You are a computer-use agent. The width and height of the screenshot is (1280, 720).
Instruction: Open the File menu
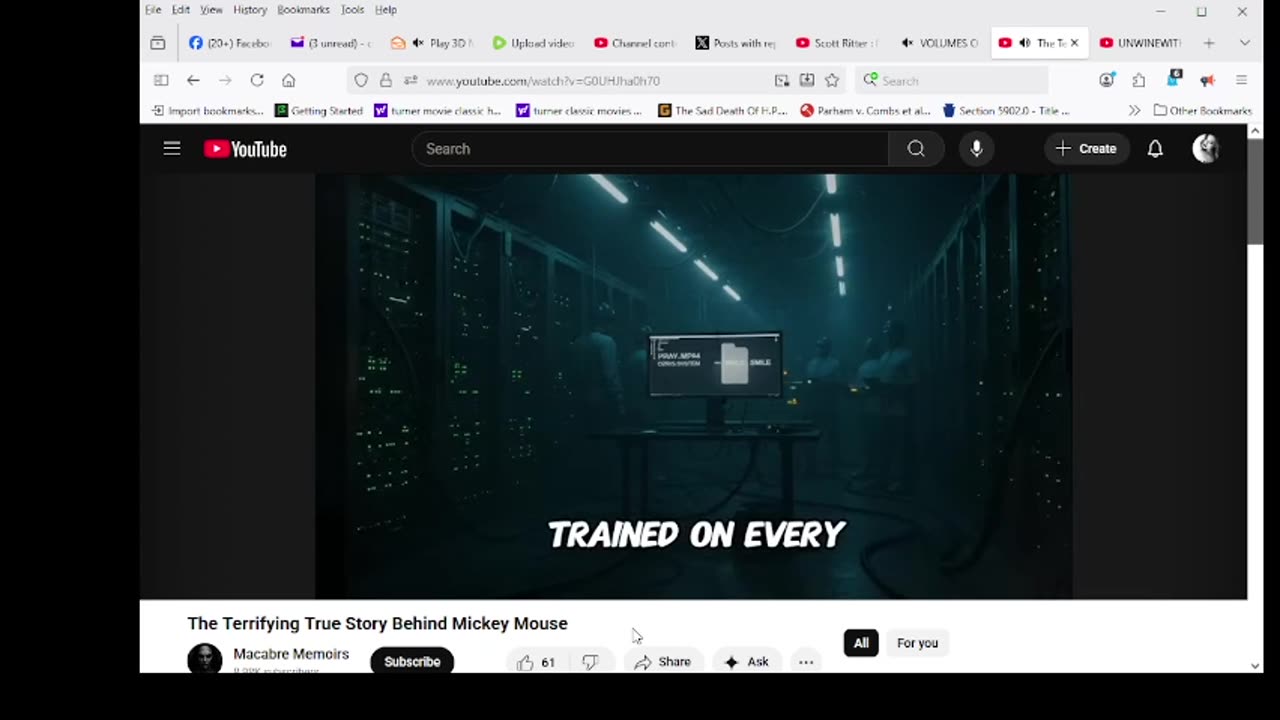point(153,10)
